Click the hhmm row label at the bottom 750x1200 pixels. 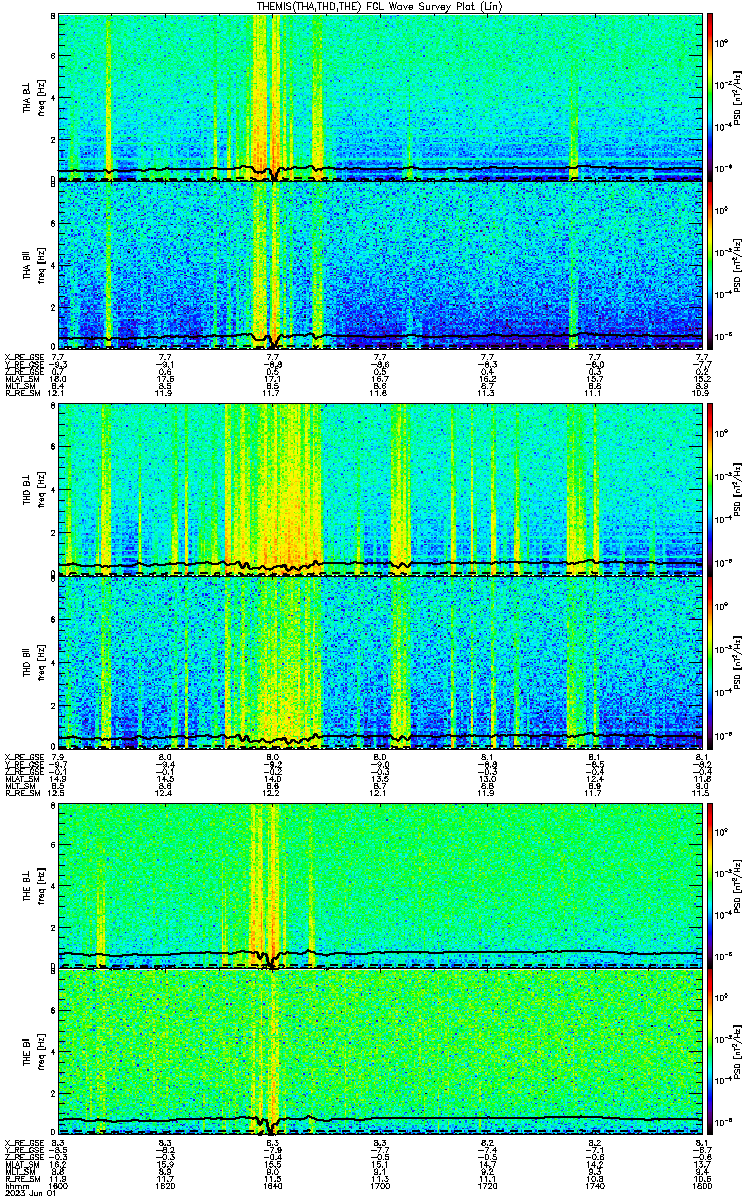click(15, 1184)
